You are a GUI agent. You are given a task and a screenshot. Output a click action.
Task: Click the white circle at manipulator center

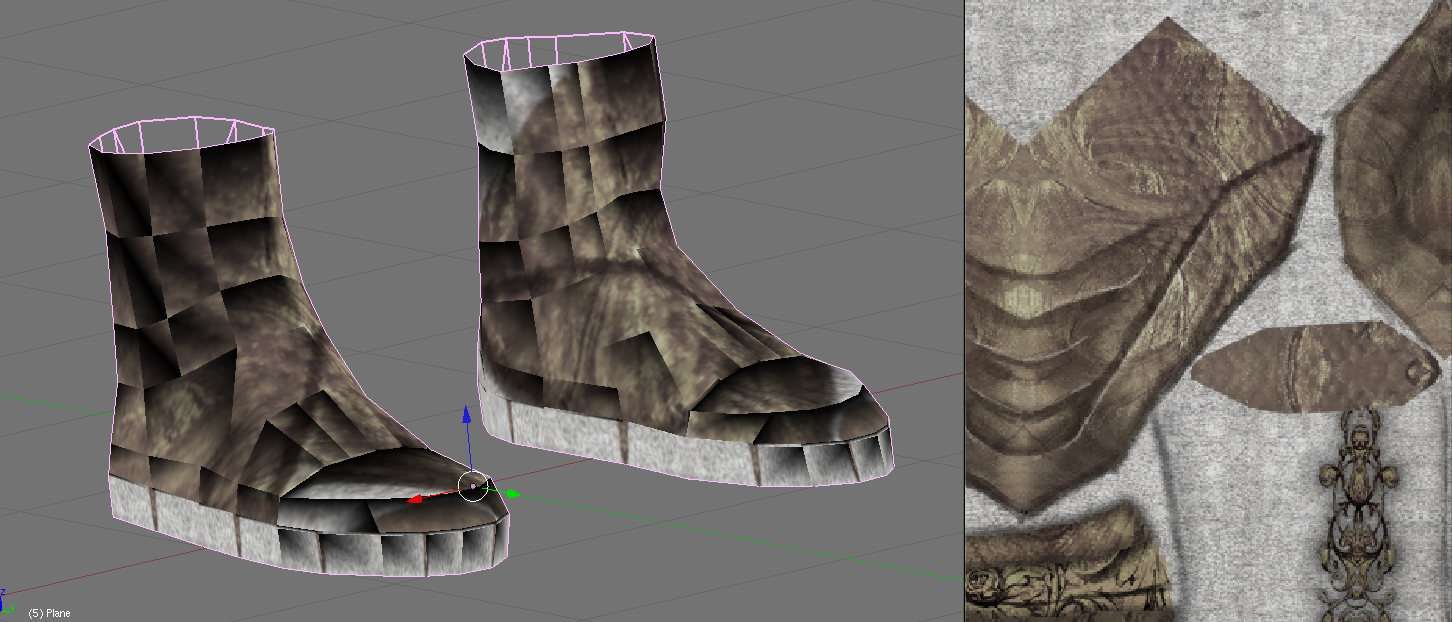[x=473, y=486]
